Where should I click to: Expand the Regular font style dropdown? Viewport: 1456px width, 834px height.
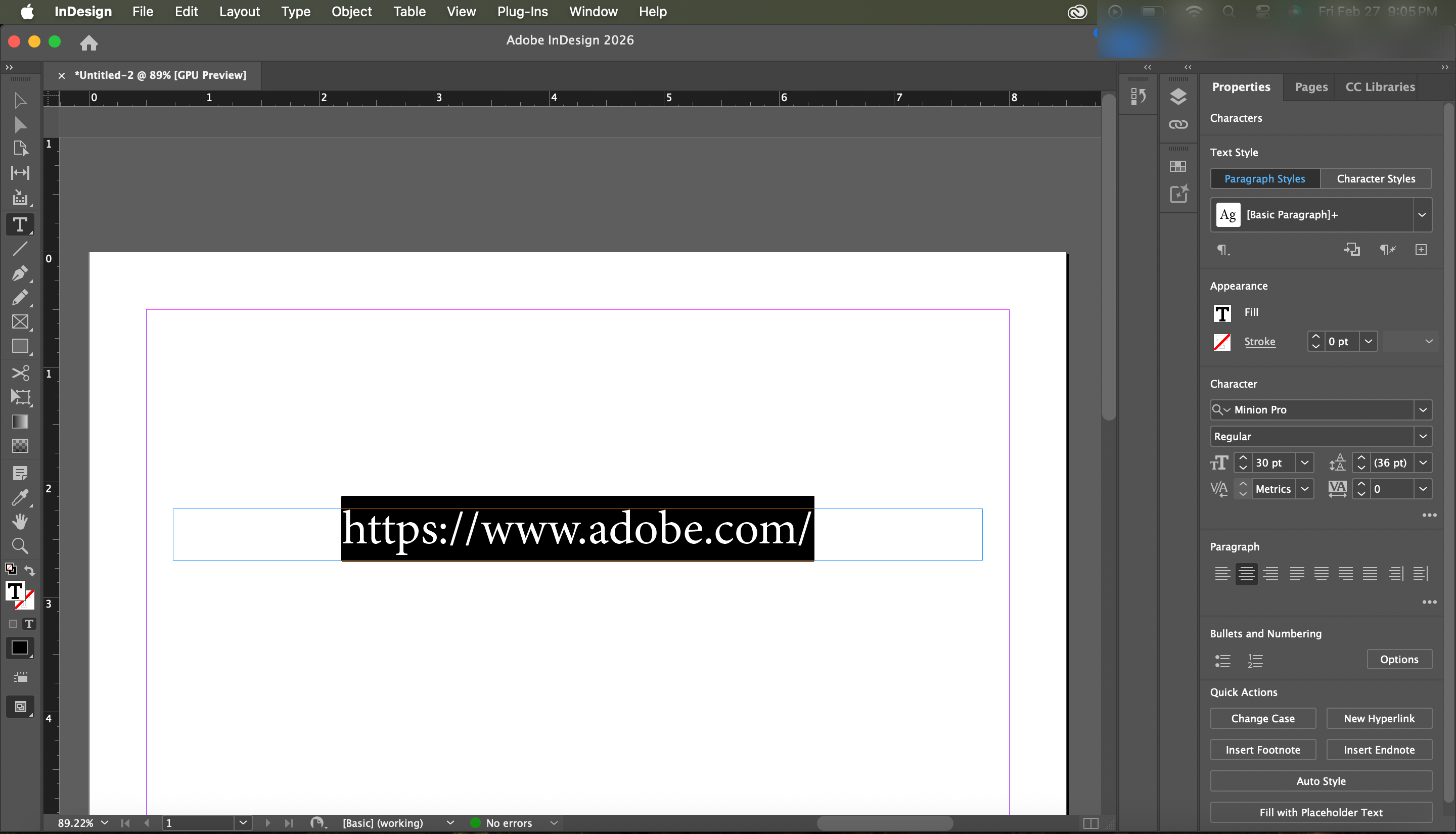tap(1423, 437)
